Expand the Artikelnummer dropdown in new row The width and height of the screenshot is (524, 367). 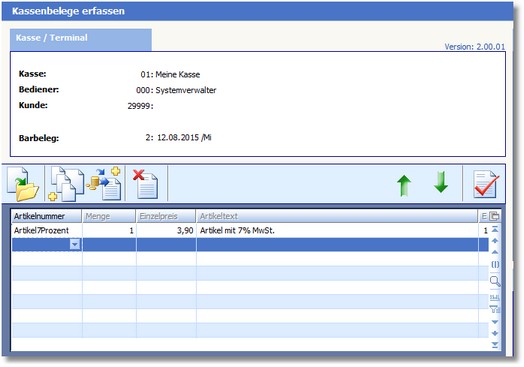75,244
